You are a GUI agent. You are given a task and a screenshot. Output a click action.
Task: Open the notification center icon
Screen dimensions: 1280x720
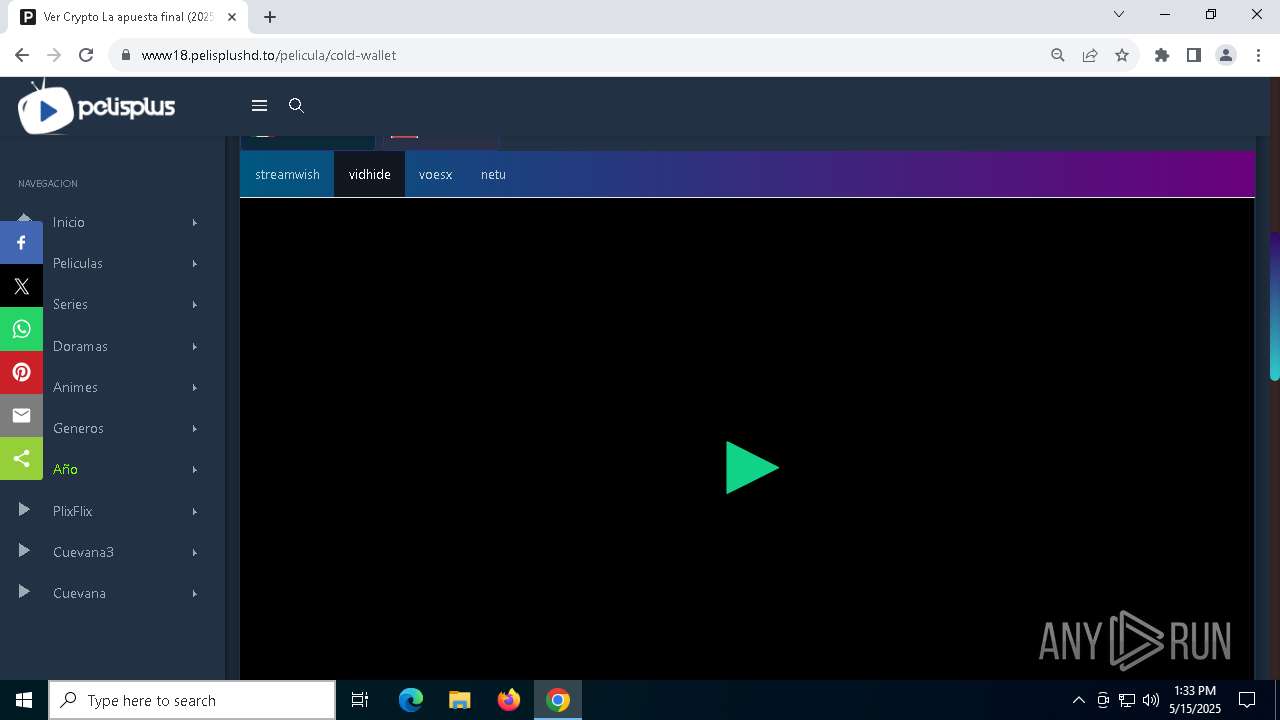pyautogui.click(x=1247, y=700)
